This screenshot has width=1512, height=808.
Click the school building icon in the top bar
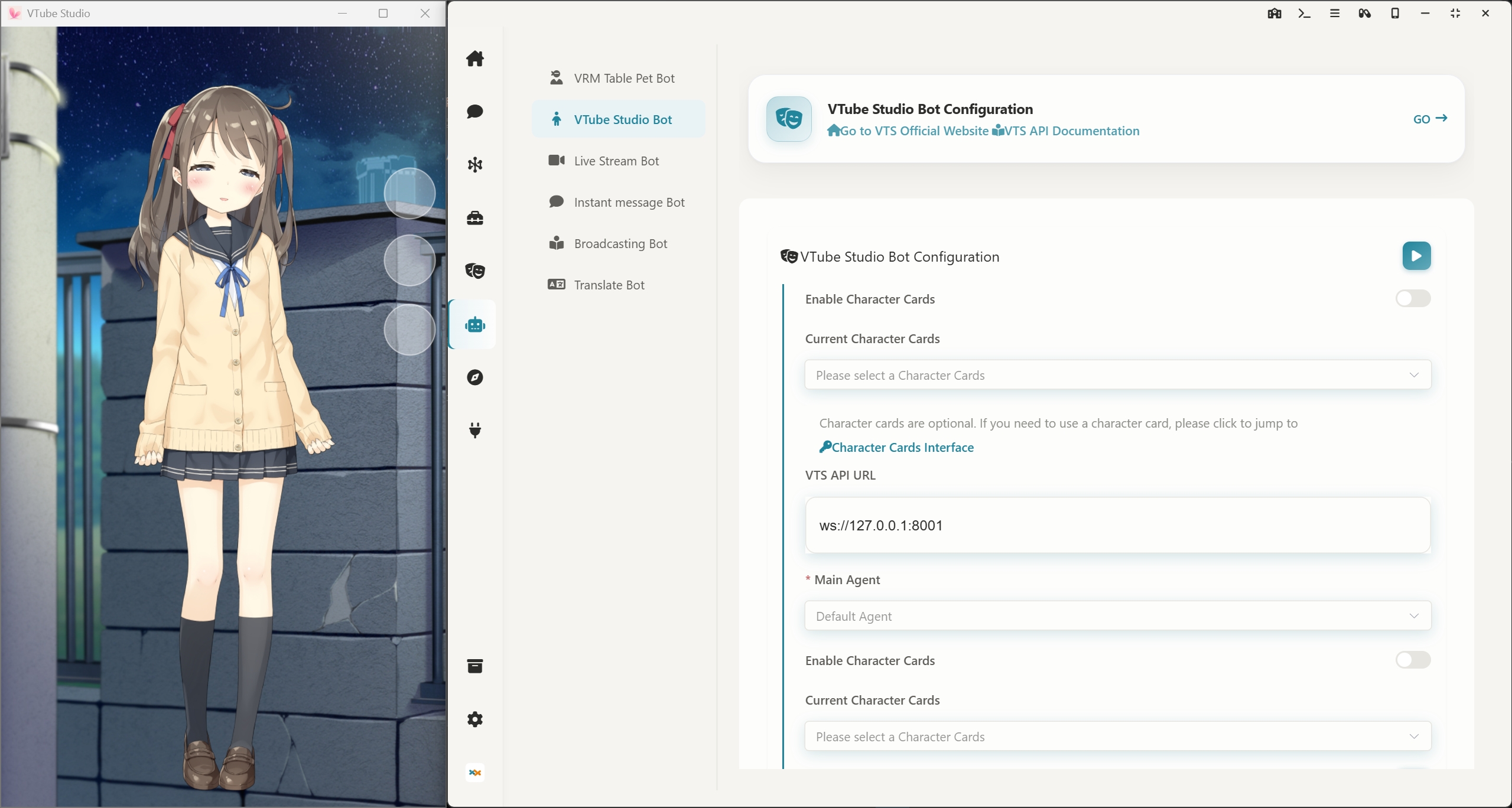1274,14
